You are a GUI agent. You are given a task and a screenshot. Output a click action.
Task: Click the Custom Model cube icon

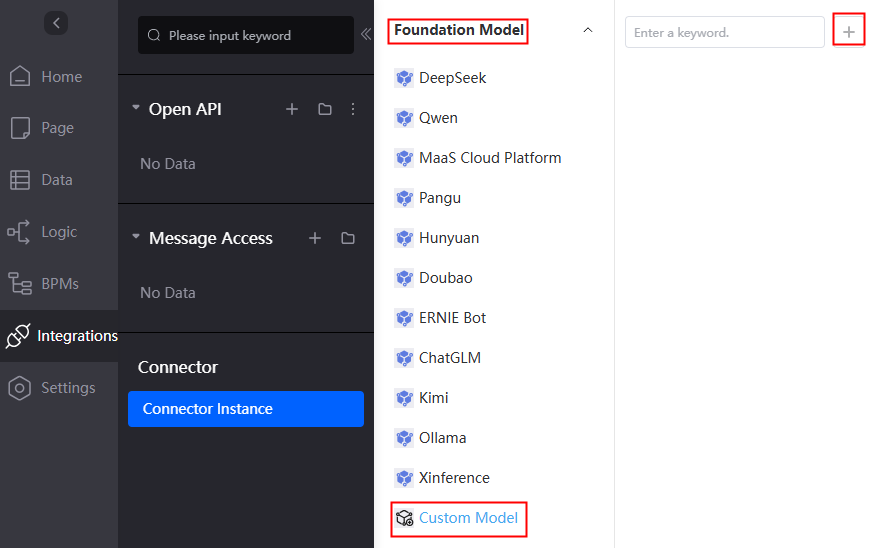pos(404,518)
